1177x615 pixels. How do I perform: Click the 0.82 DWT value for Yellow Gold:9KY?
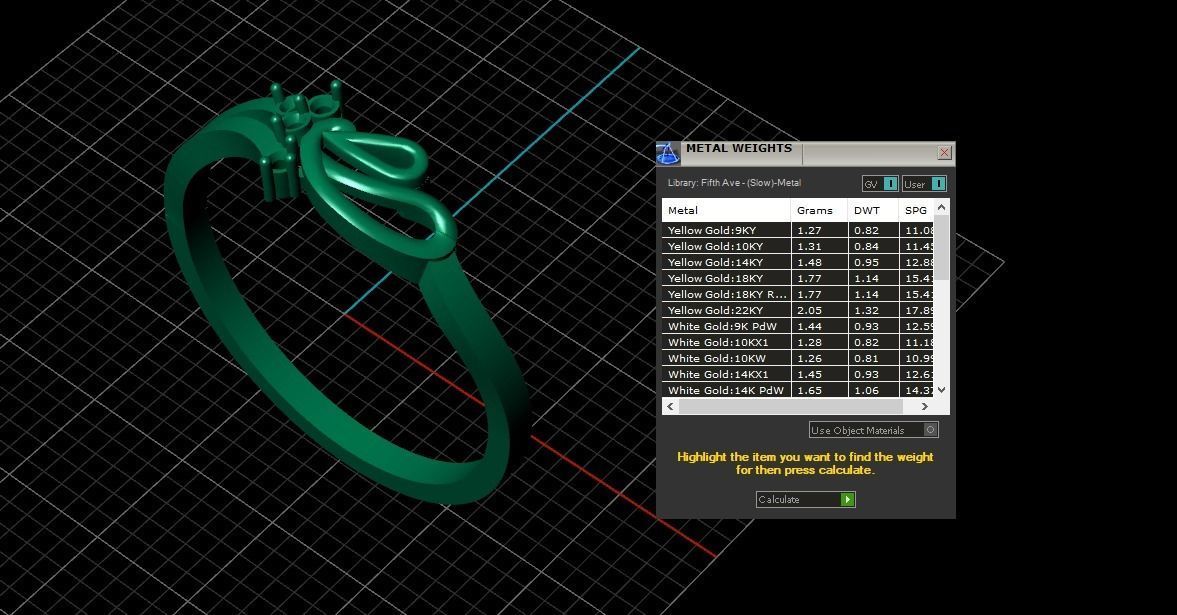click(x=866, y=231)
